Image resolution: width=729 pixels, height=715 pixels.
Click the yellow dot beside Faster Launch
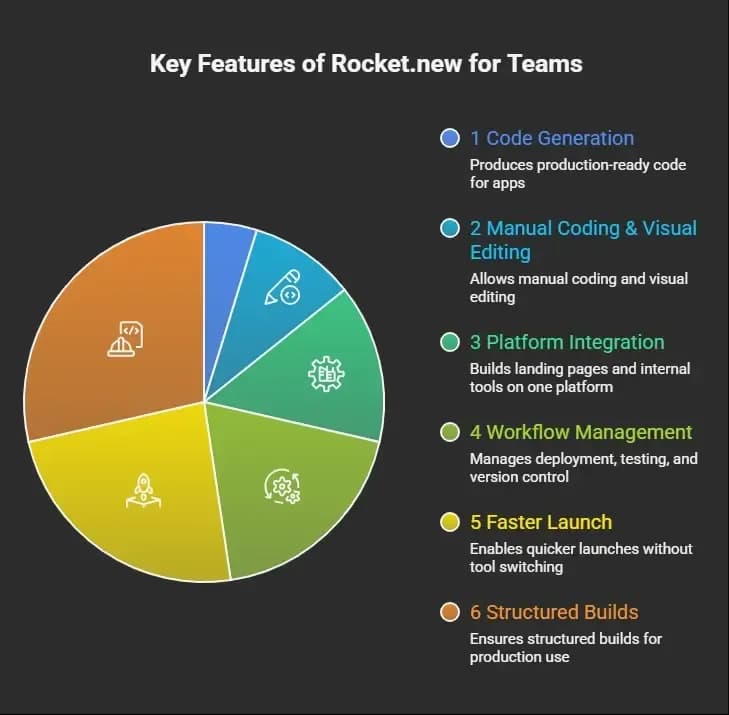[450, 522]
